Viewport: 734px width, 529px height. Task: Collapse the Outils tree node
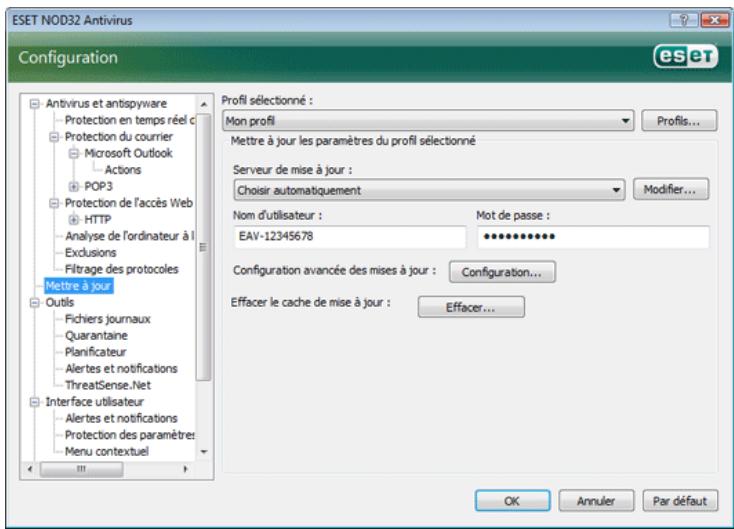pos(34,302)
